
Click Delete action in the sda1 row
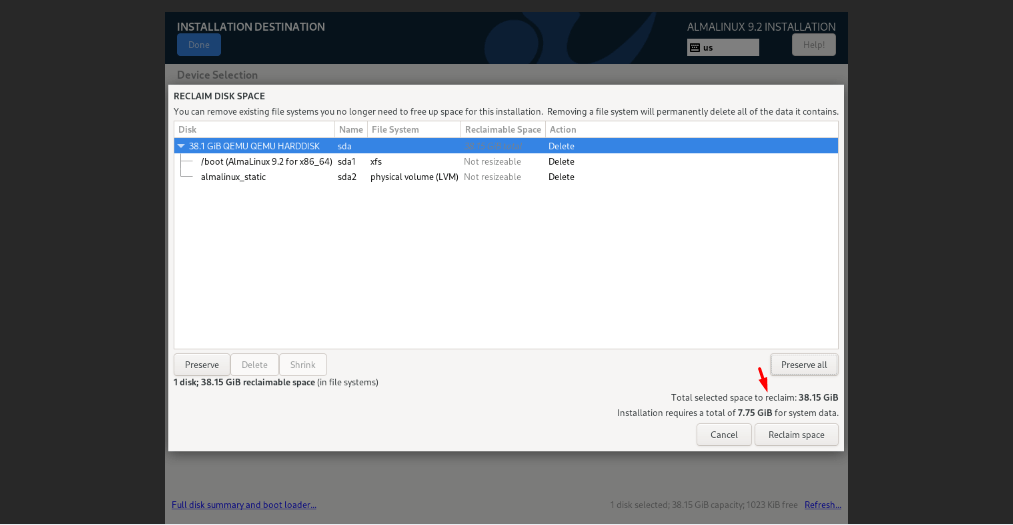[x=561, y=161]
